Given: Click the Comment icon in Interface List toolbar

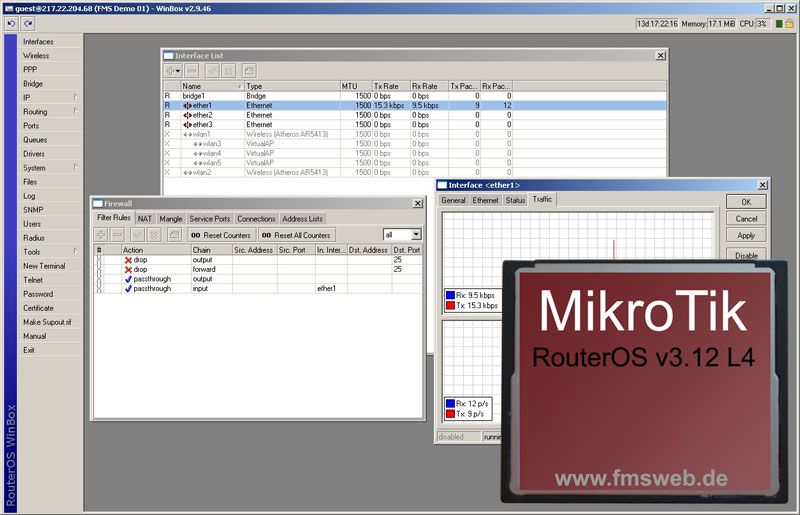Looking at the screenshot, I should [x=249, y=71].
